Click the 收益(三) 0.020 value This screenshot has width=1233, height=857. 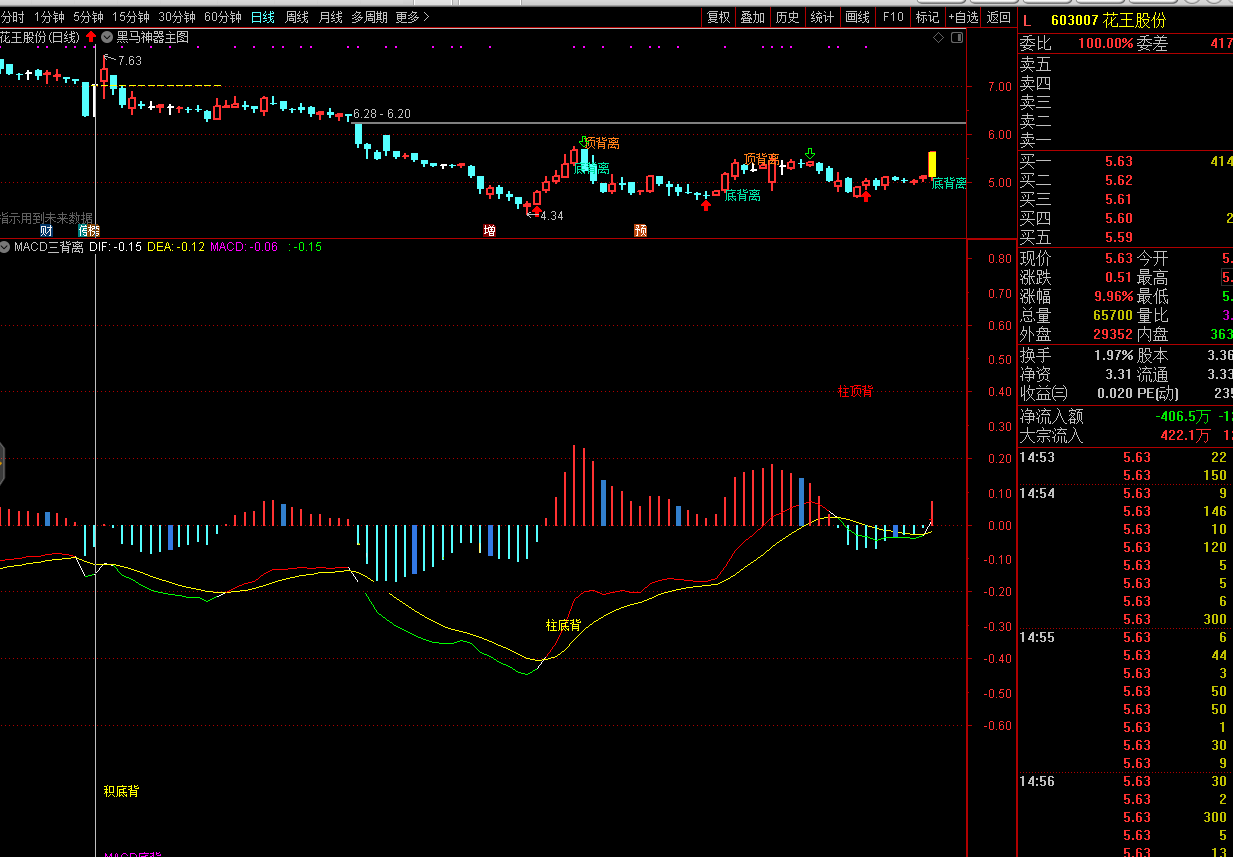[x=1114, y=394]
